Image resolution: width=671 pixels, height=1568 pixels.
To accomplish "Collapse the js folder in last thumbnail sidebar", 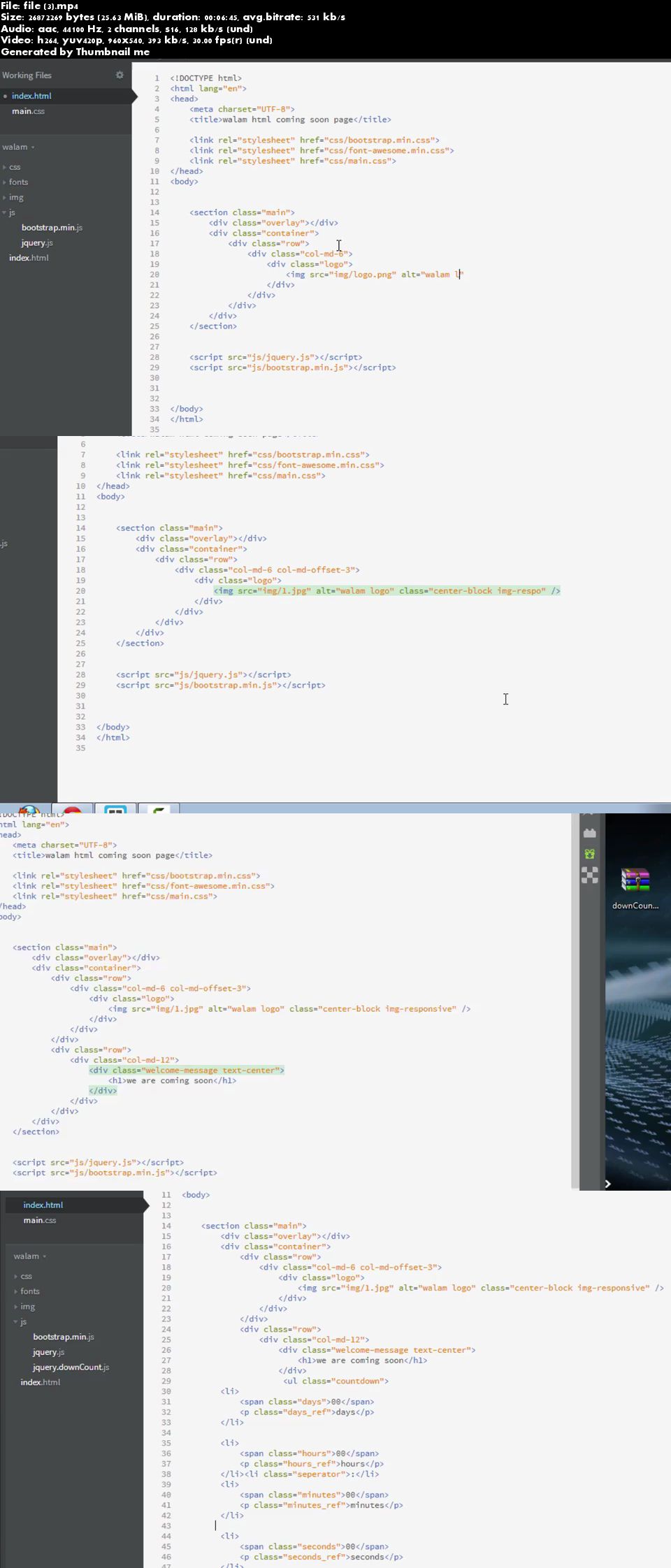I will coord(20,1321).
